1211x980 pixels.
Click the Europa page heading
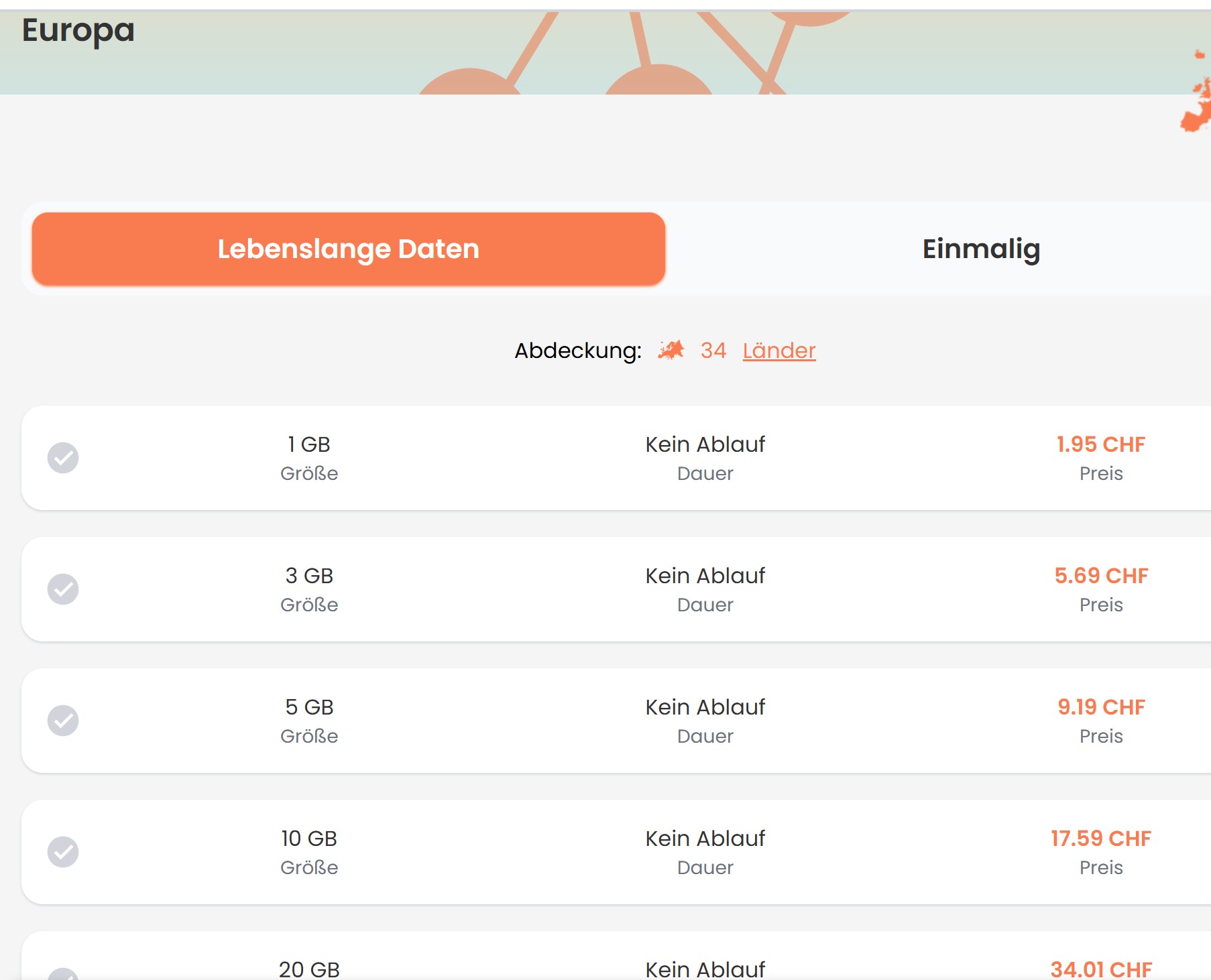point(78,31)
